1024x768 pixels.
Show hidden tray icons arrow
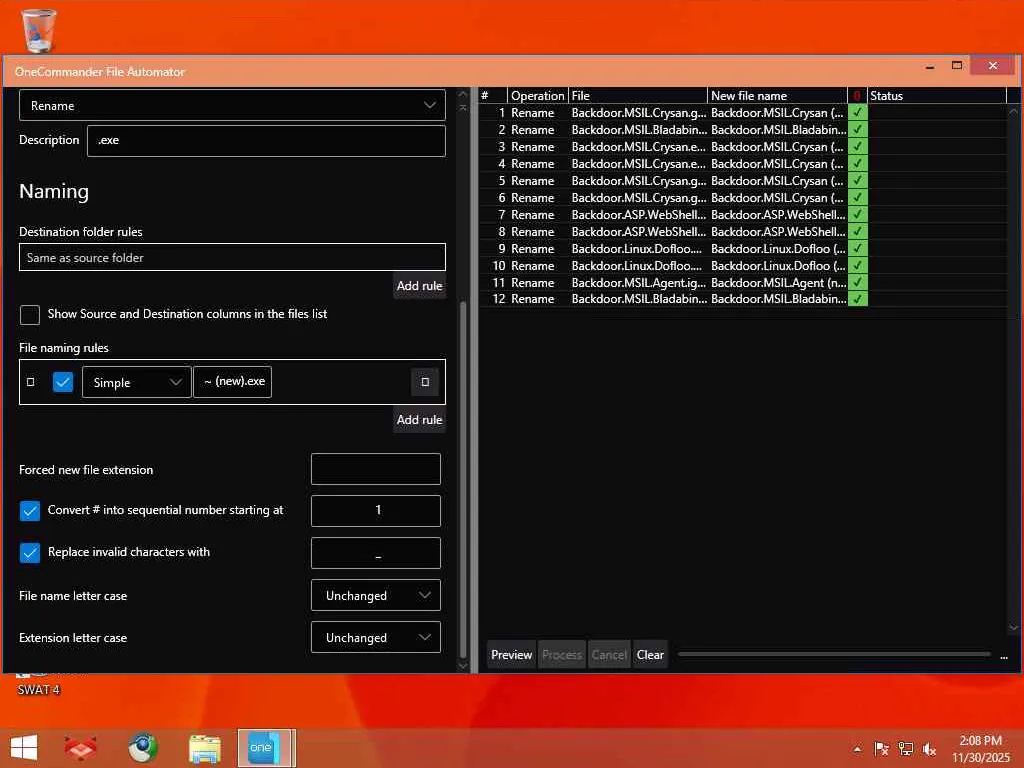pos(857,749)
